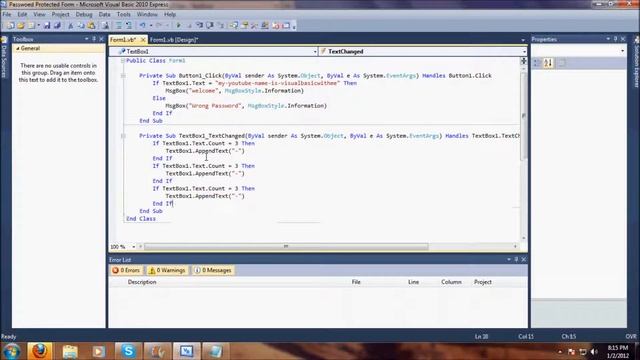This screenshot has height=360, width=640.
Task: Open the Solution Explorer side tab
Action: click(636, 62)
